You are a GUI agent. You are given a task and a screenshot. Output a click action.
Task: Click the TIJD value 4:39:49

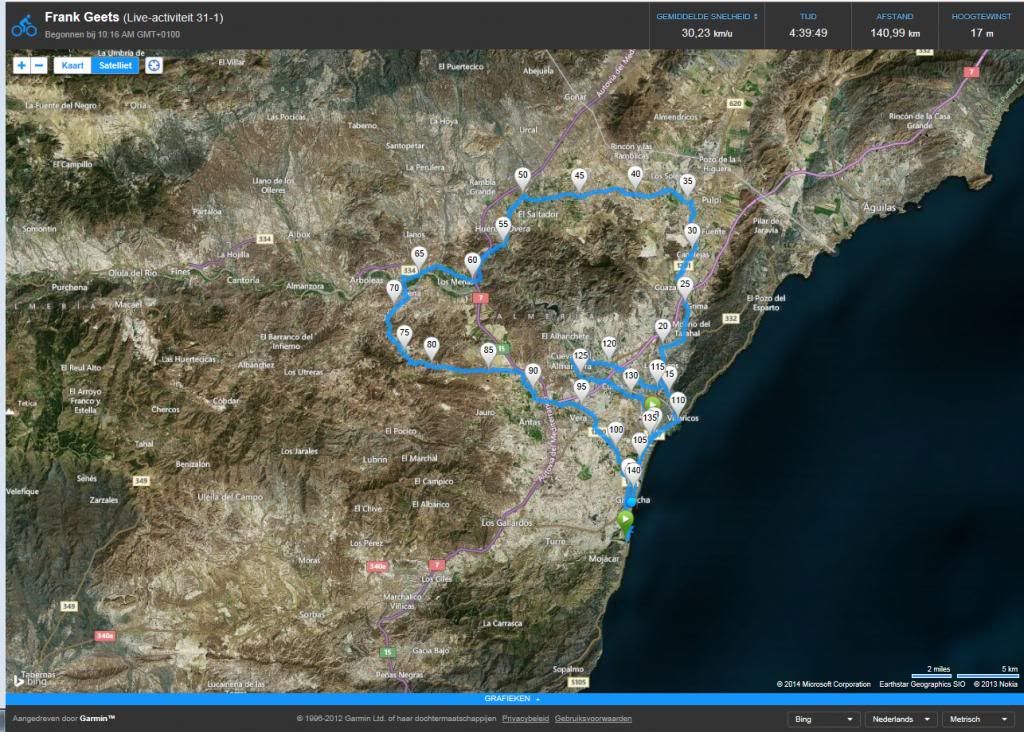coord(808,33)
